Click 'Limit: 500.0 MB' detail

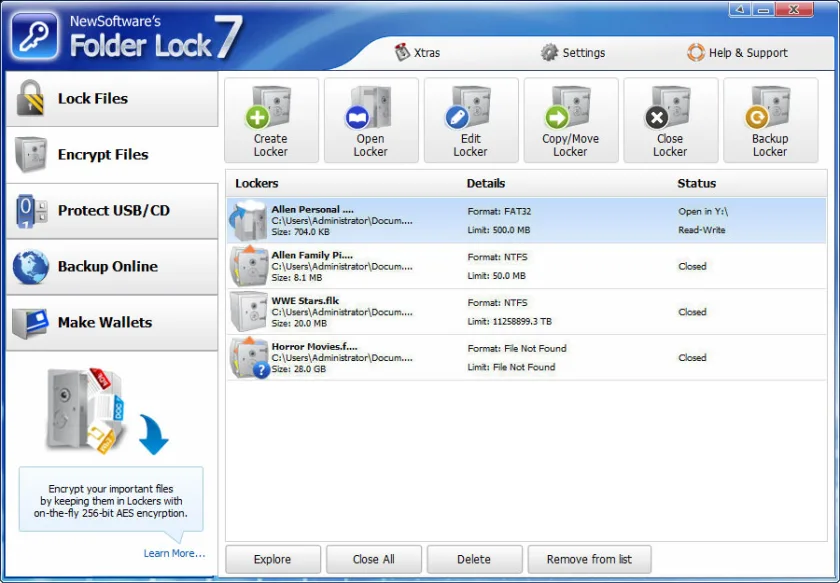[498, 230]
